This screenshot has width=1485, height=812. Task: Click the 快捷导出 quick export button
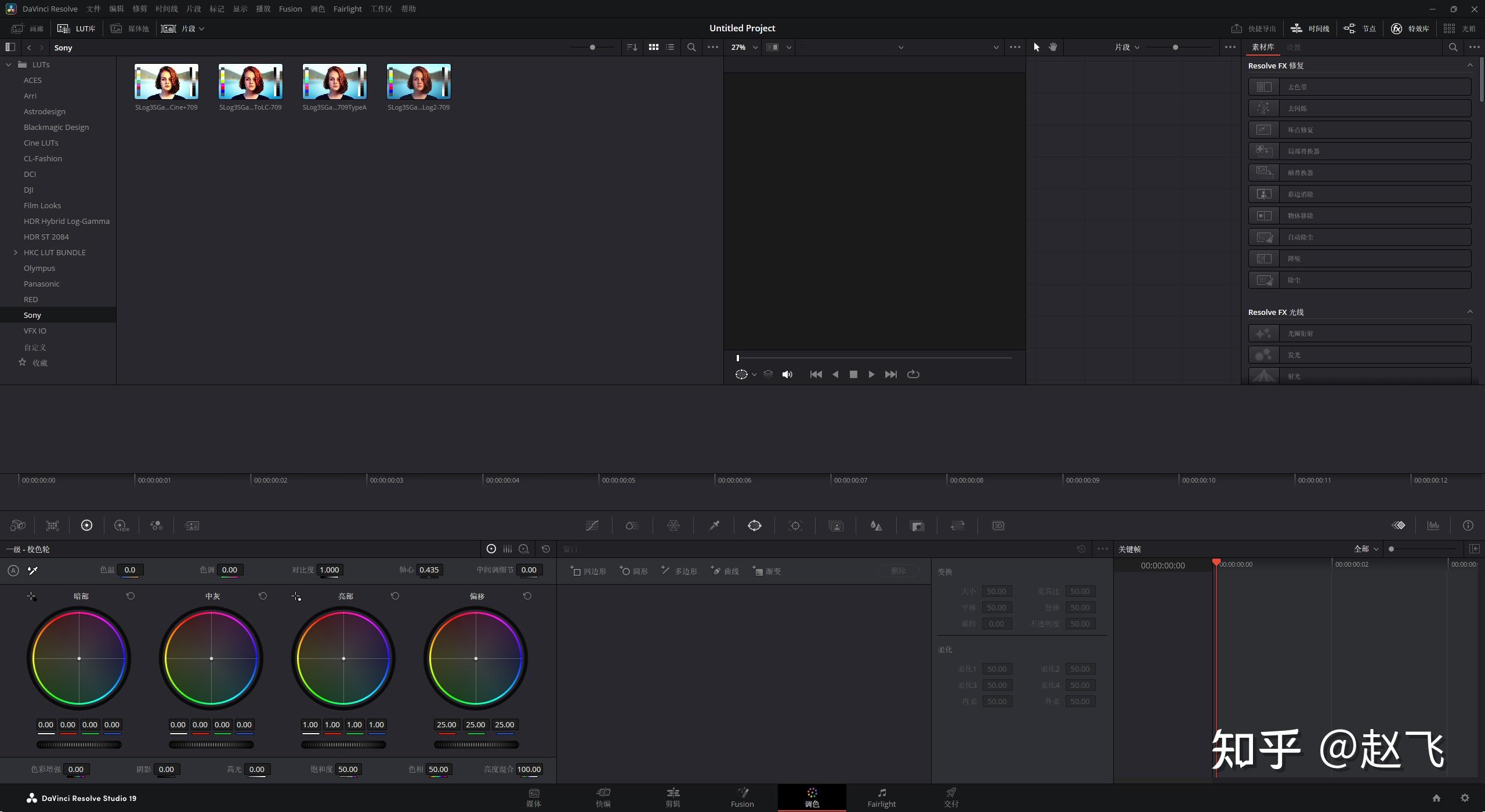(1254, 28)
